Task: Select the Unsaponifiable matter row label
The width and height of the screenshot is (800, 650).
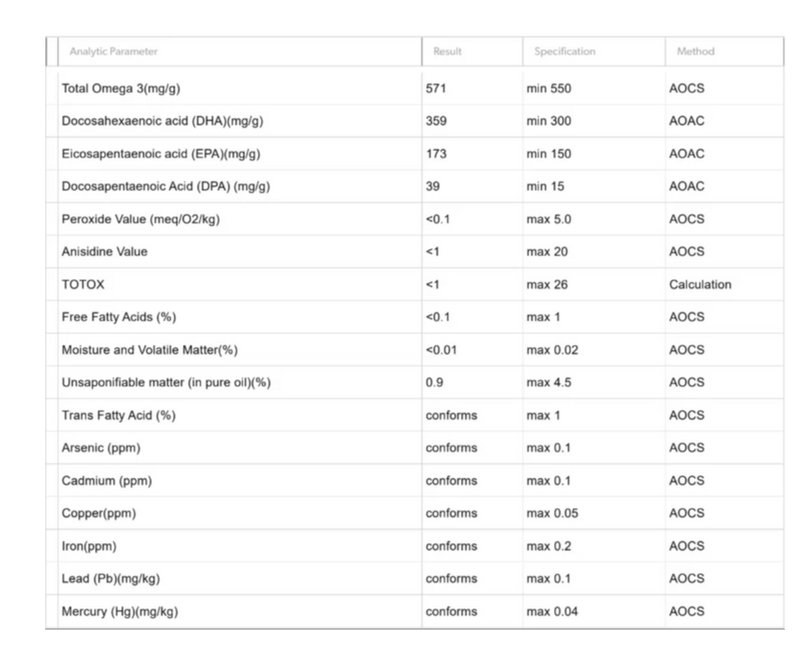Action: click(x=166, y=383)
